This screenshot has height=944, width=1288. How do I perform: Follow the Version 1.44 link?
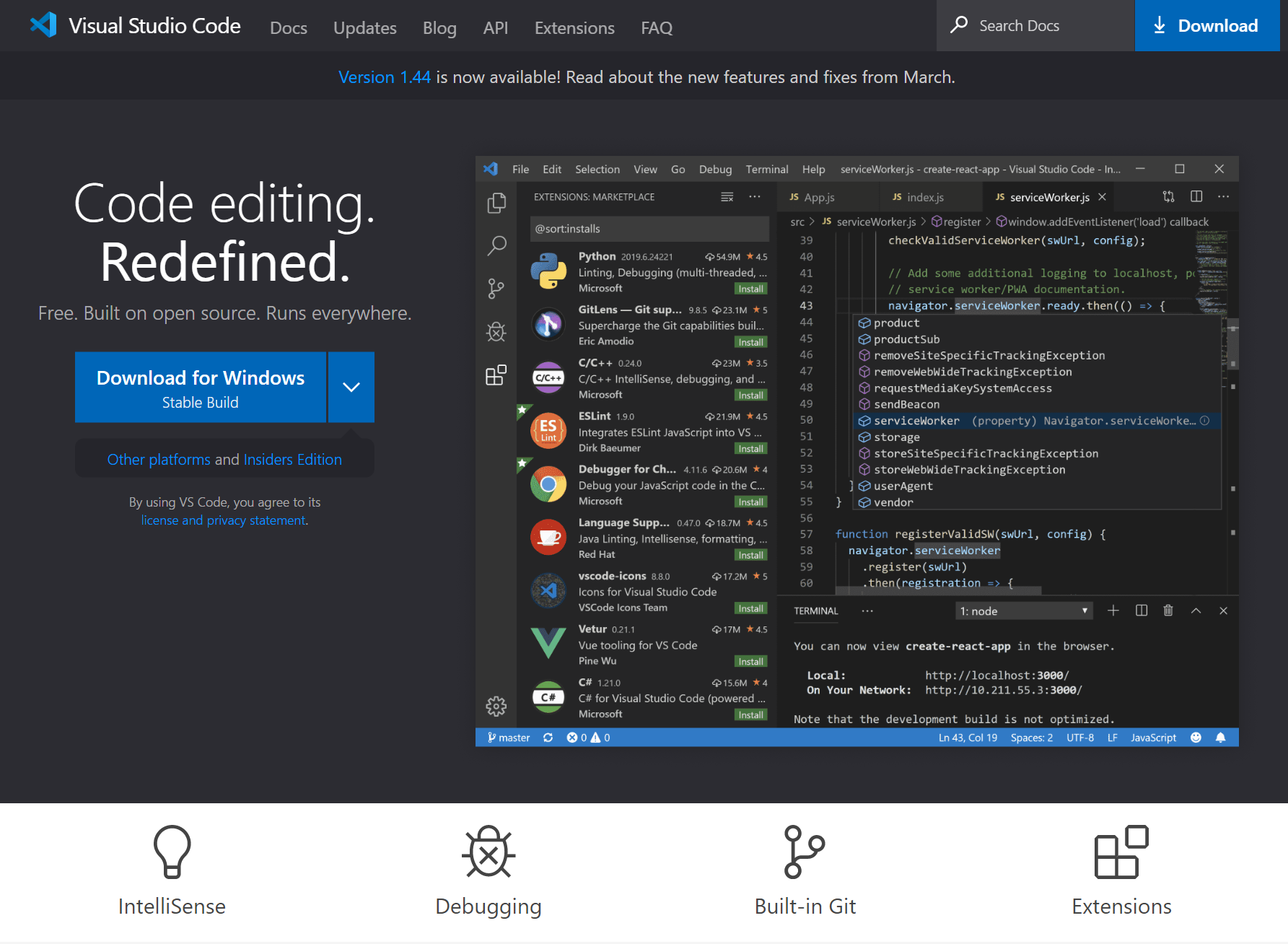pos(384,77)
